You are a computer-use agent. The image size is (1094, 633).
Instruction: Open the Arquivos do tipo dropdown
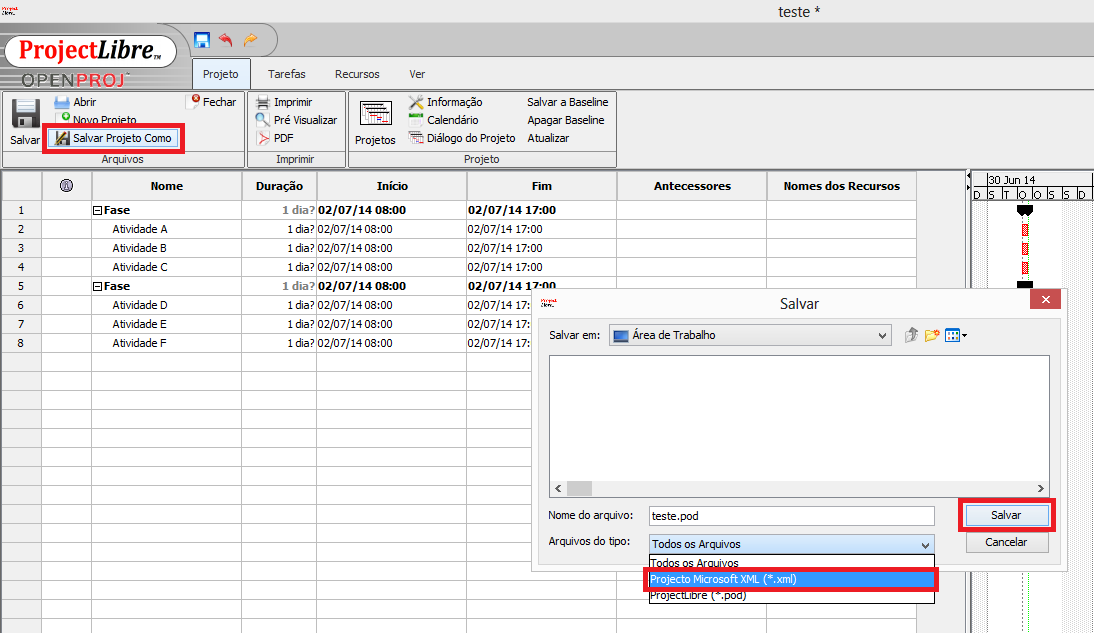tap(791, 544)
